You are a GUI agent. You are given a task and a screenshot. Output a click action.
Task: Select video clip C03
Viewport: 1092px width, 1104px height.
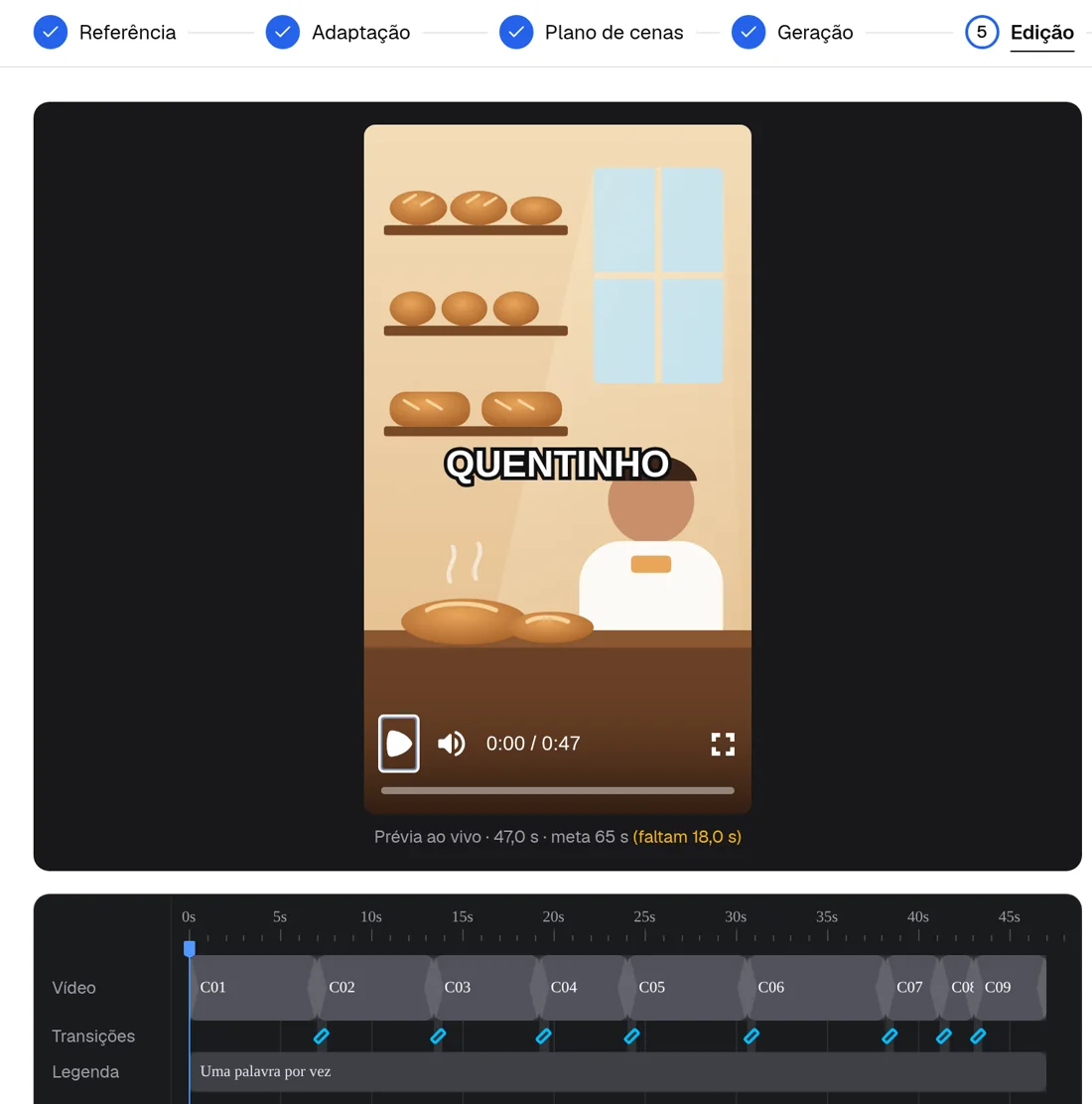(x=487, y=987)
